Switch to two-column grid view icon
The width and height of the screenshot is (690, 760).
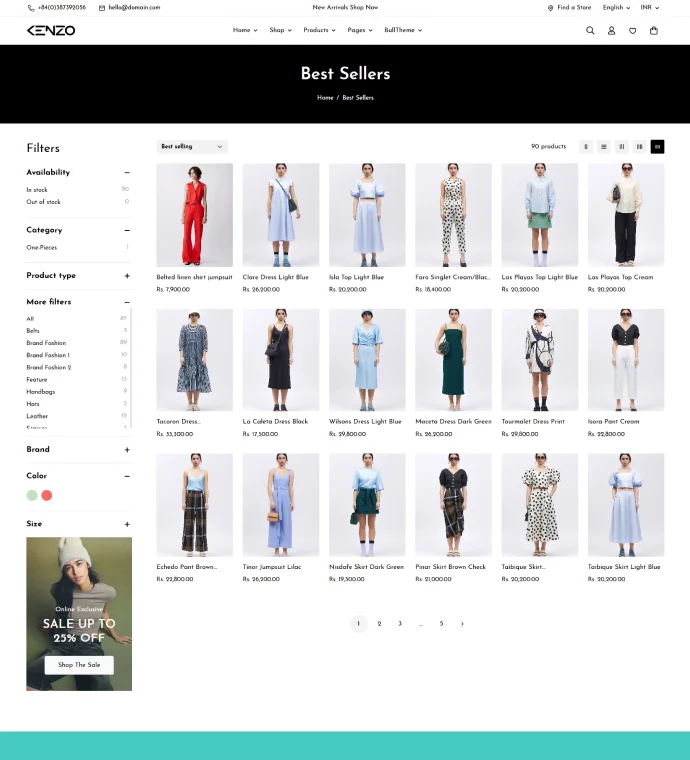coord(622,146)
